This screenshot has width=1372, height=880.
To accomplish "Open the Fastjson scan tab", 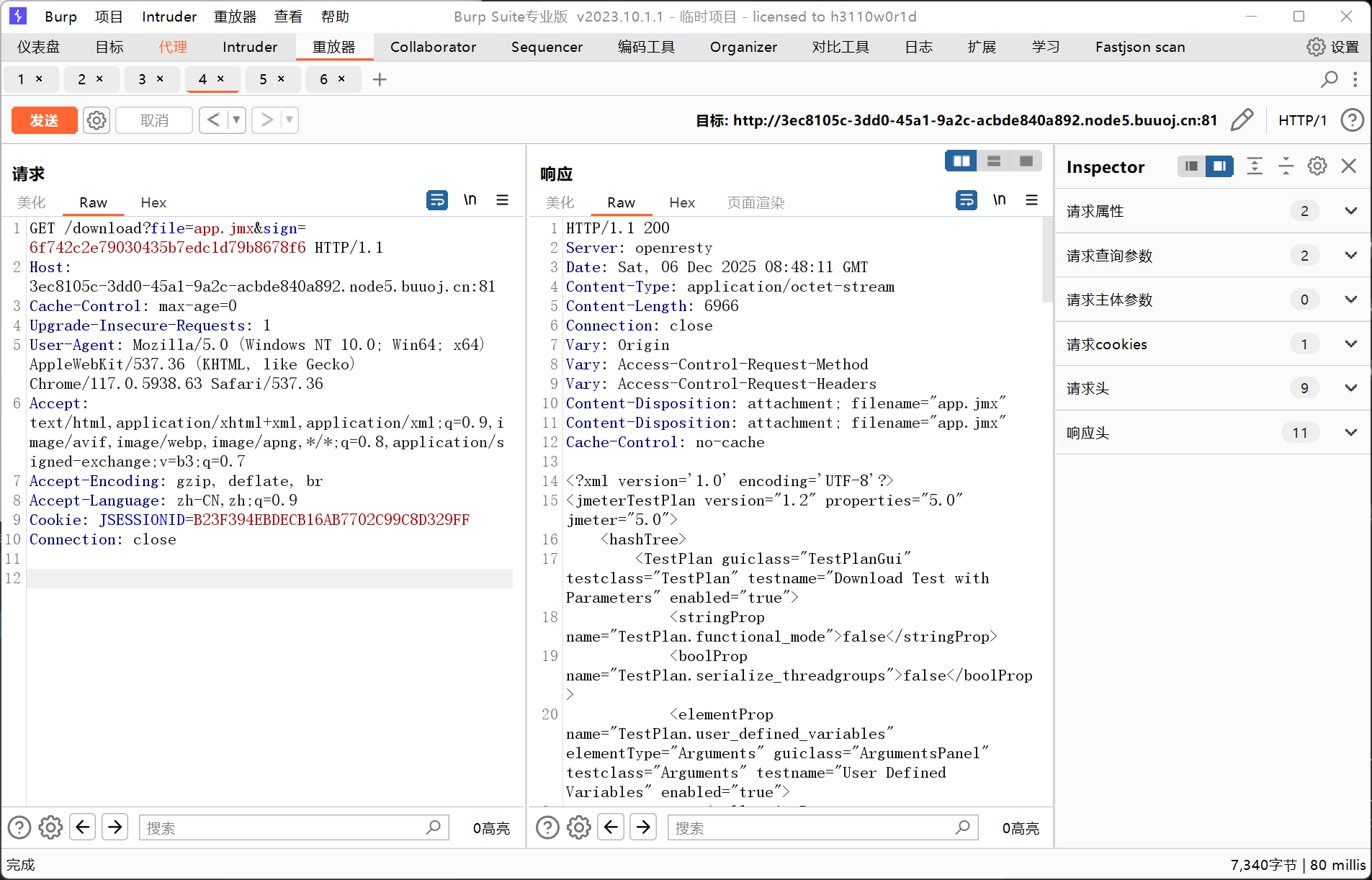I will (1140, 47).
